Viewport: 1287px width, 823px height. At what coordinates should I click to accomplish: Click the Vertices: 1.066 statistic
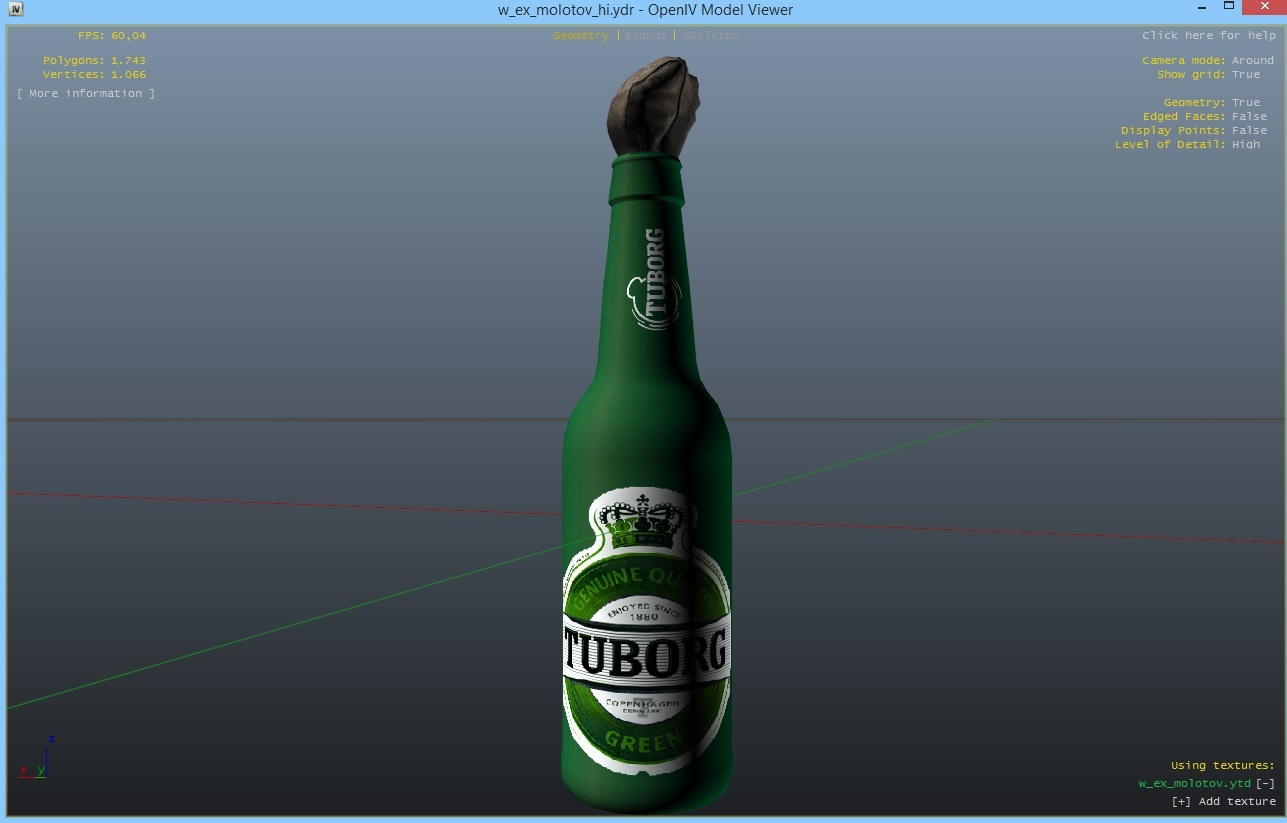94,74
